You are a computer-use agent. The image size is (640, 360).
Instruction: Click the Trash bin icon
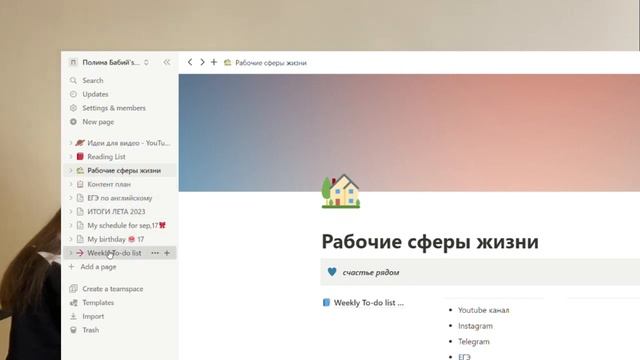tap(73, 330)
